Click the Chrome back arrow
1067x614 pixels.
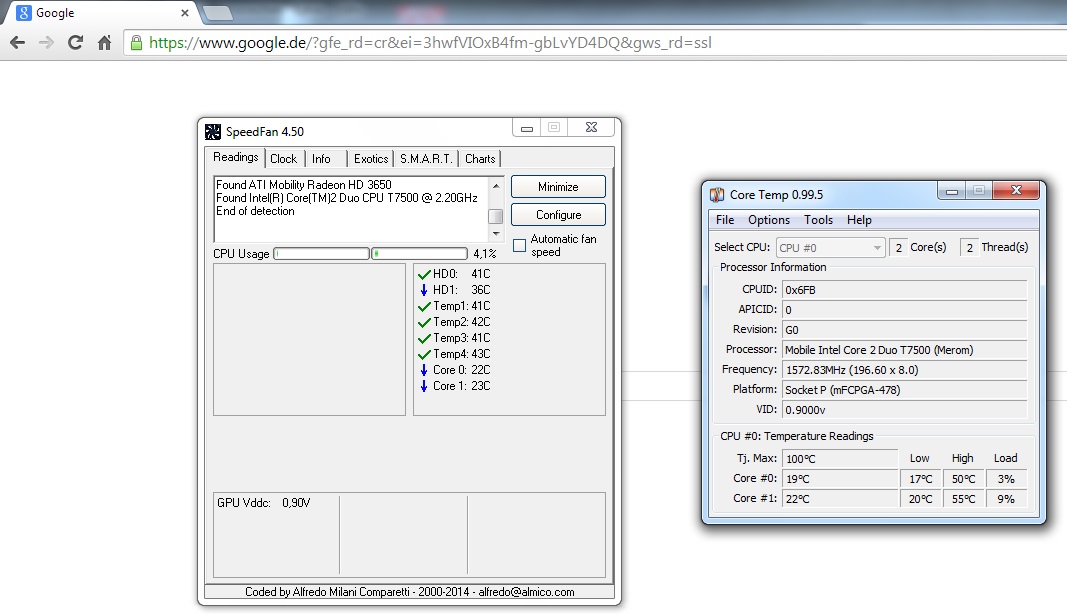tap(18, 43)
